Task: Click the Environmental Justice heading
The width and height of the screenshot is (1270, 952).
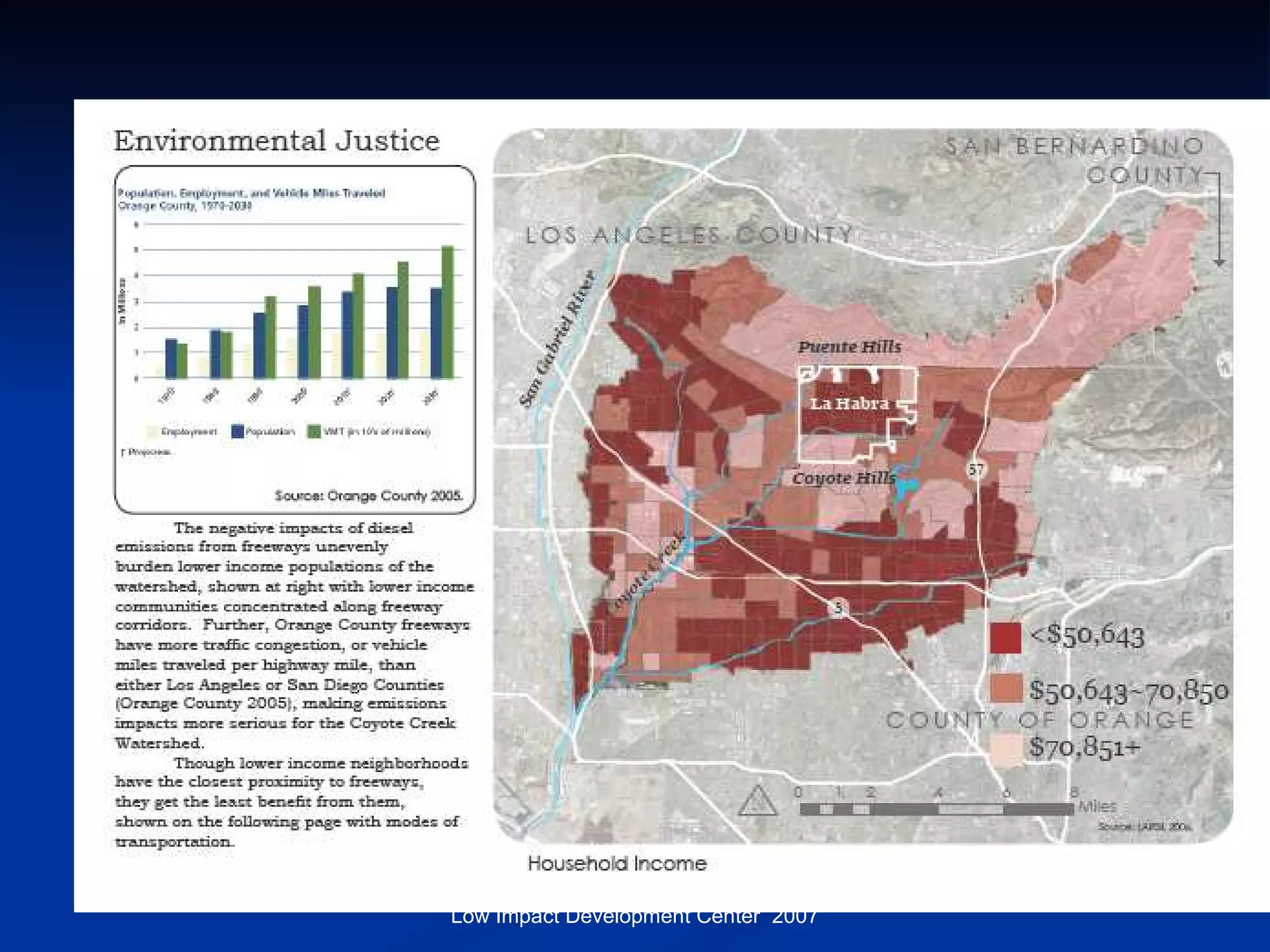Action: click(277, 141)
